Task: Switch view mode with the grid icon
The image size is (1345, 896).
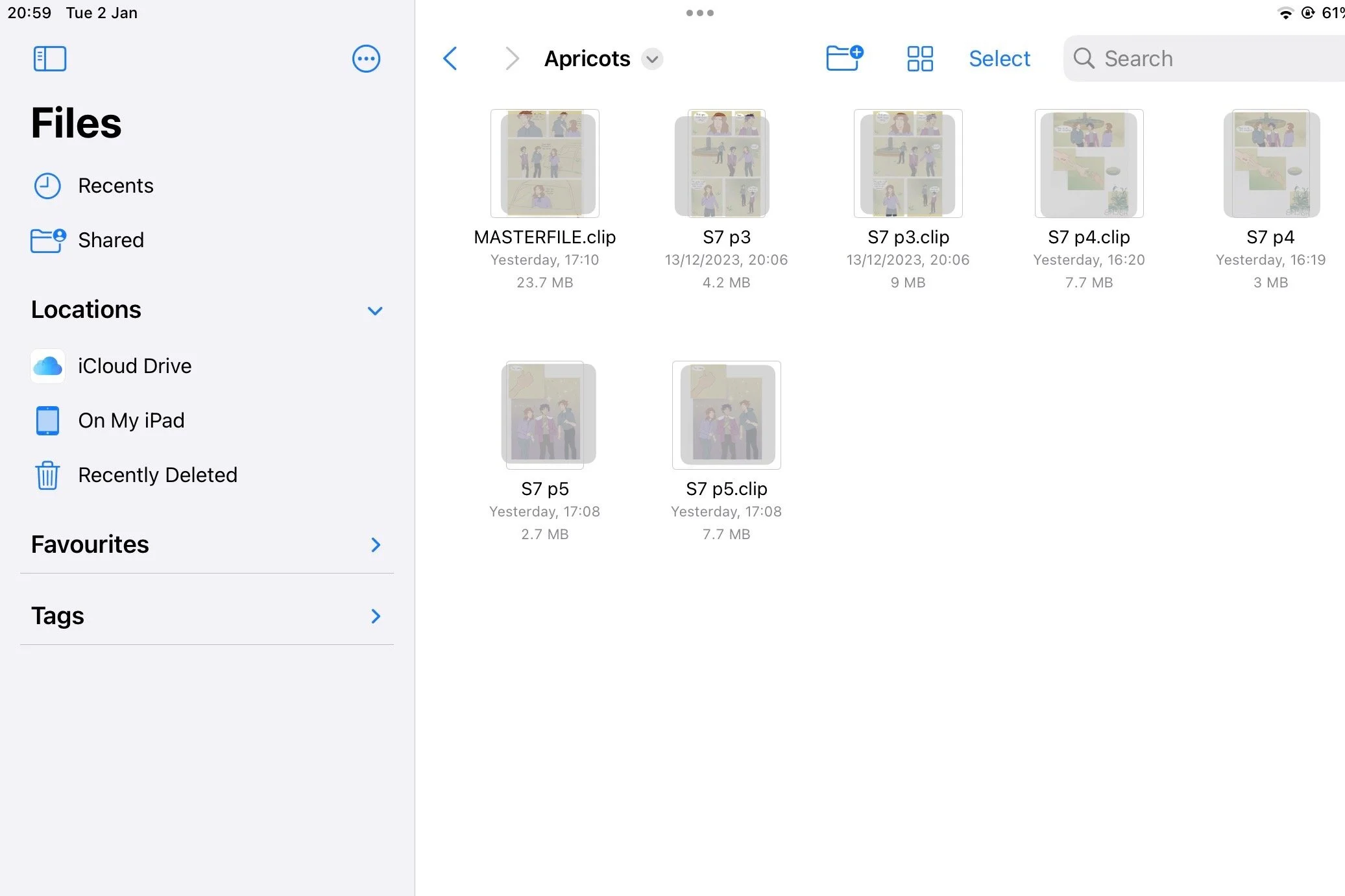Action: (x=919, y=58)
